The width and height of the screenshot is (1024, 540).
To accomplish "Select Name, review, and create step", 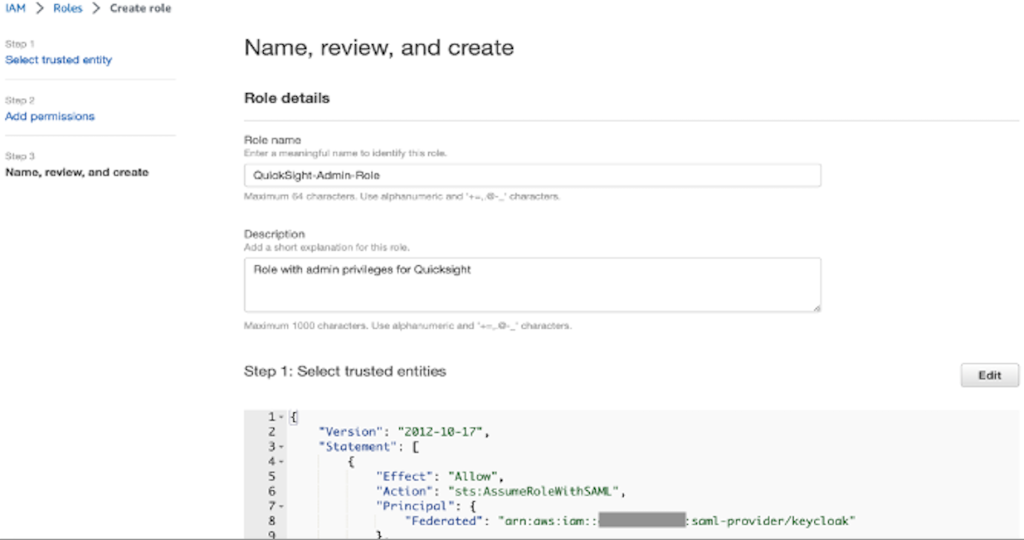I will click(77, 172).
